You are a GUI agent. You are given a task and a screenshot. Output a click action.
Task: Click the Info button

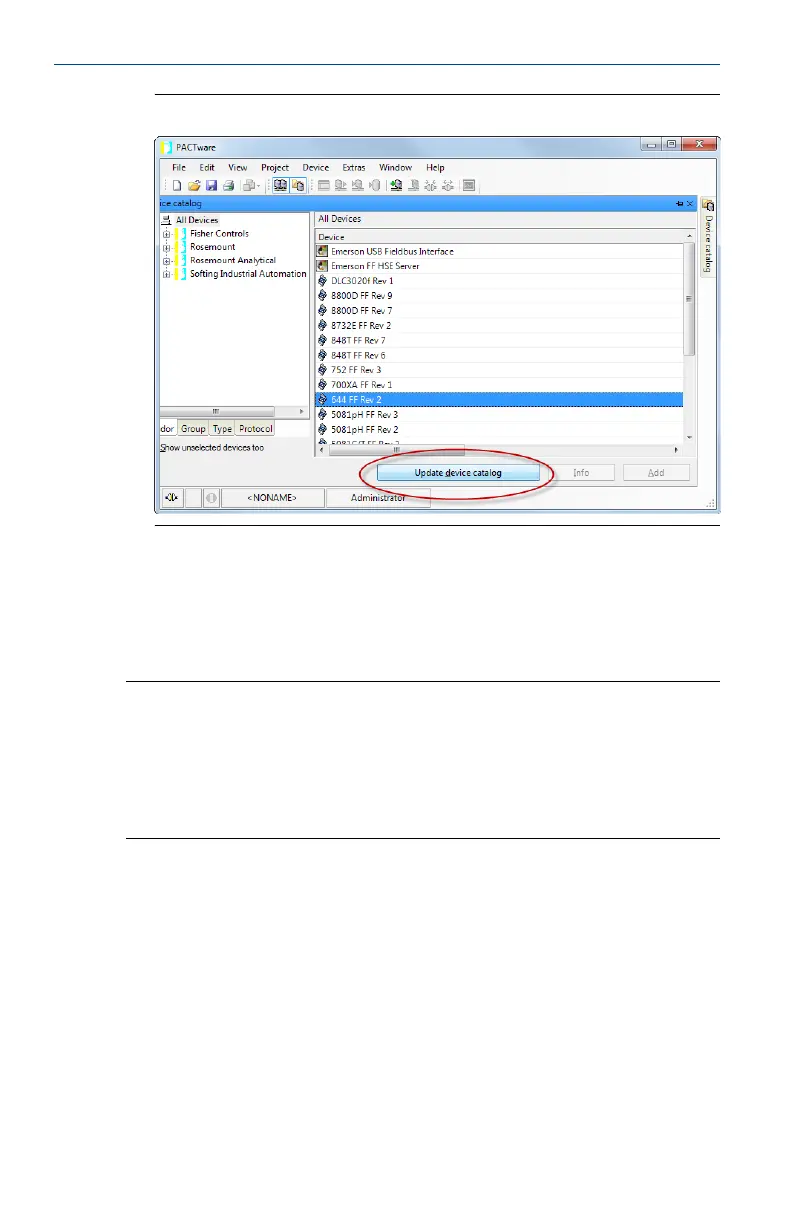pos(581,473)
